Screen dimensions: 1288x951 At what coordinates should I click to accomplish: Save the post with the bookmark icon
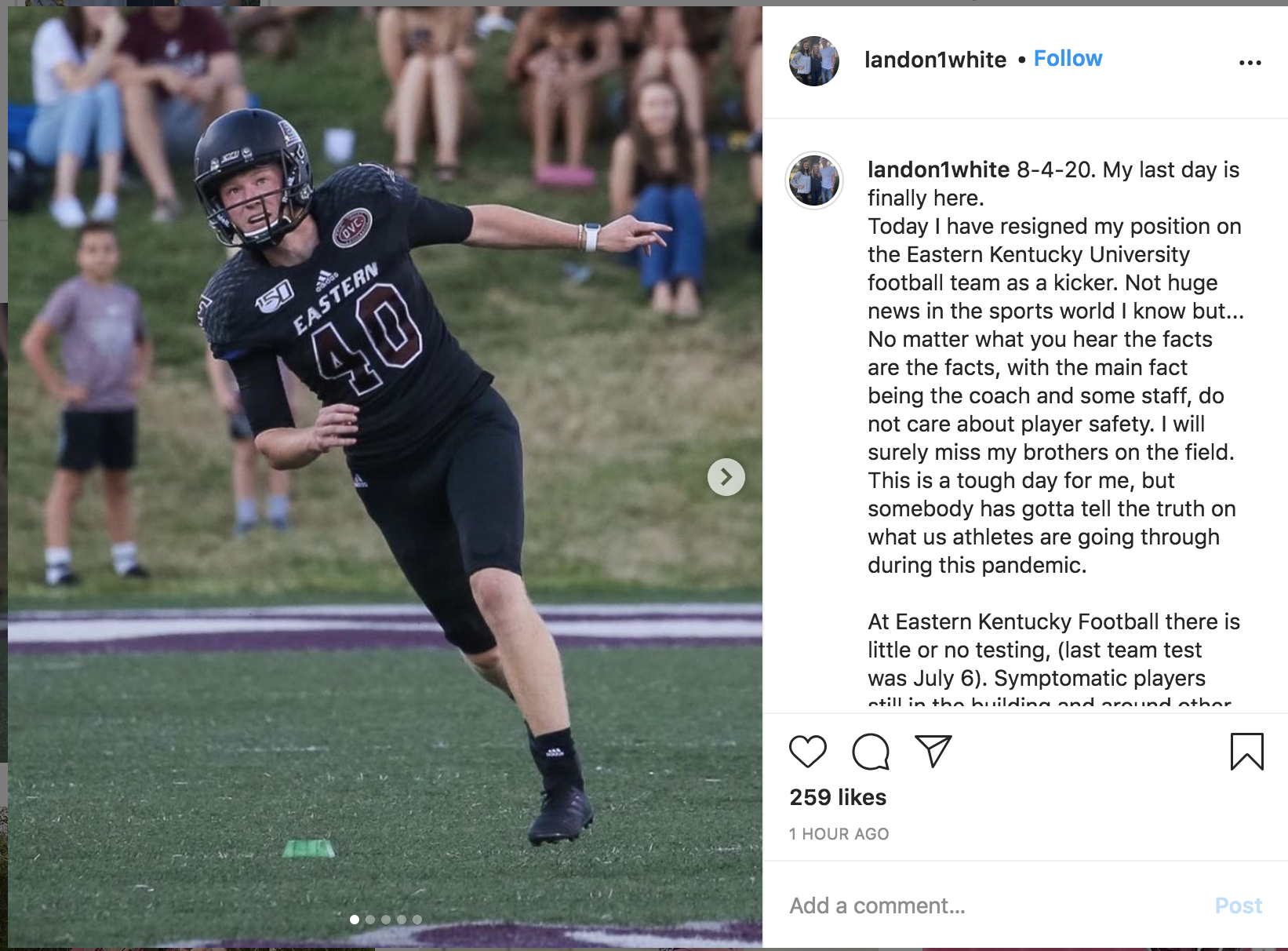click(1246, 752)
